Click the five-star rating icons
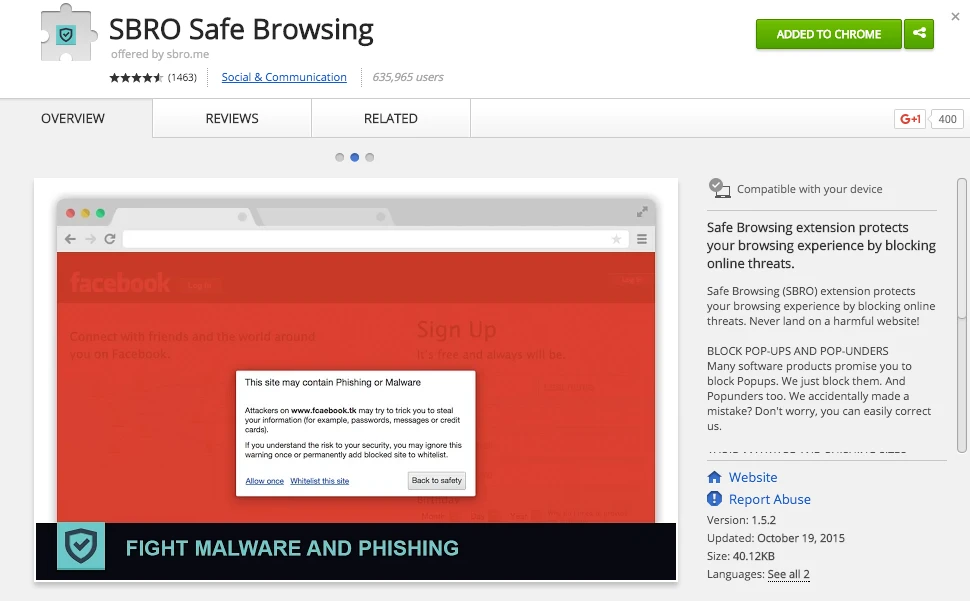Viewport: 970px width, 601px height. click(x=136, y=77)
